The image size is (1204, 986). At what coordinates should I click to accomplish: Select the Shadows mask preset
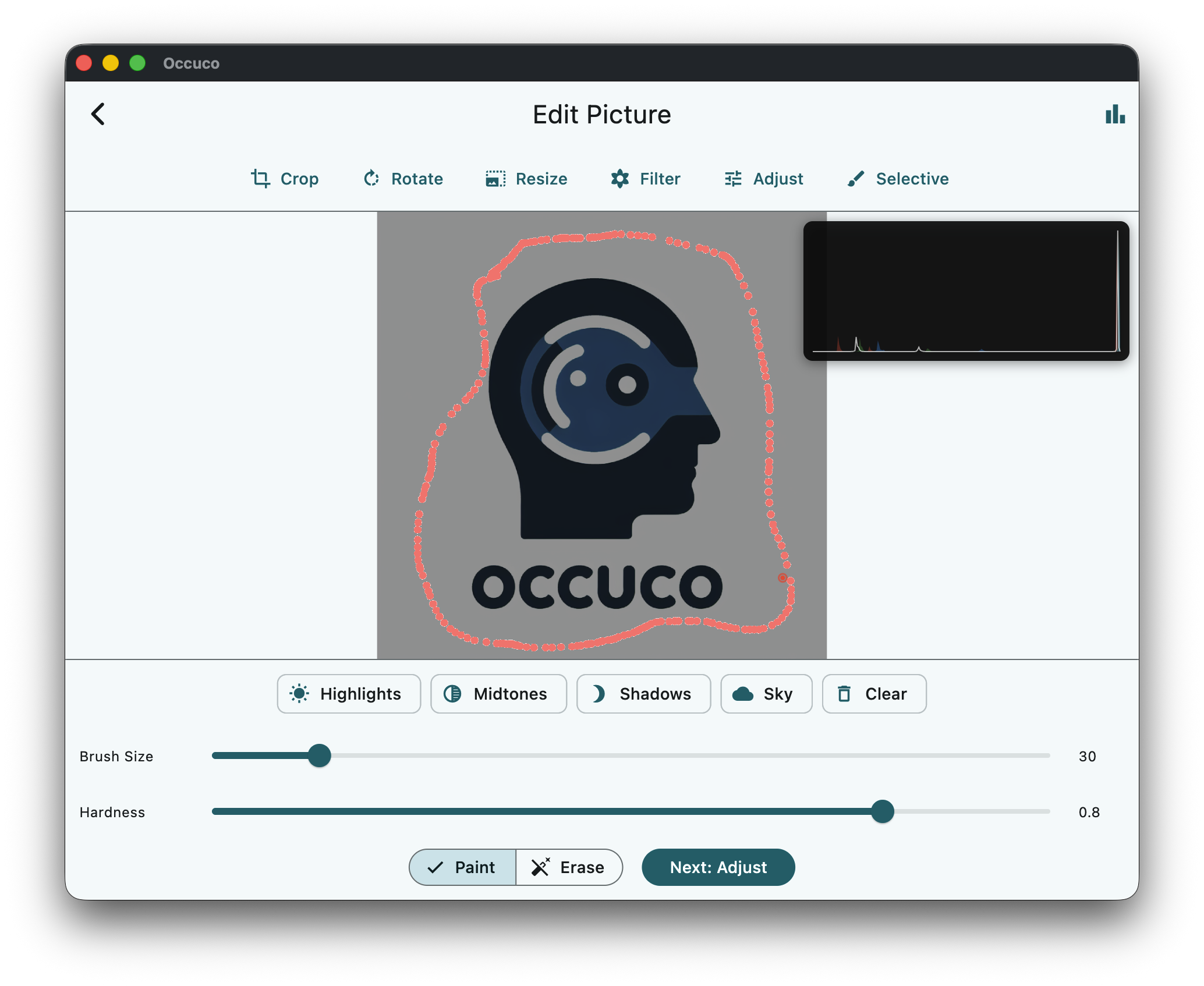click(643, 694)
